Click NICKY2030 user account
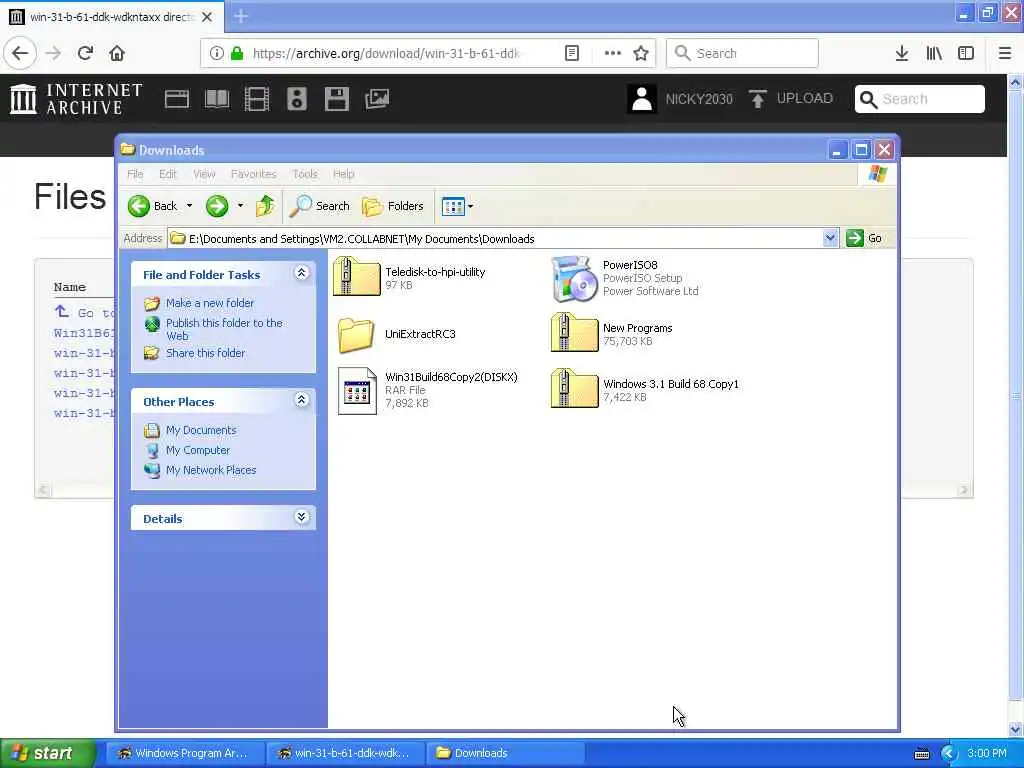The width and height of the screenshot is (1024, 768). pyautogui.click(x=680, y=99)
